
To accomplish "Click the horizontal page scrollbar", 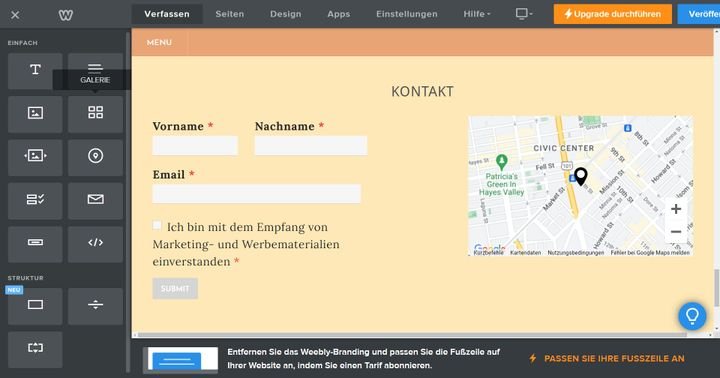I will point(412,335).
